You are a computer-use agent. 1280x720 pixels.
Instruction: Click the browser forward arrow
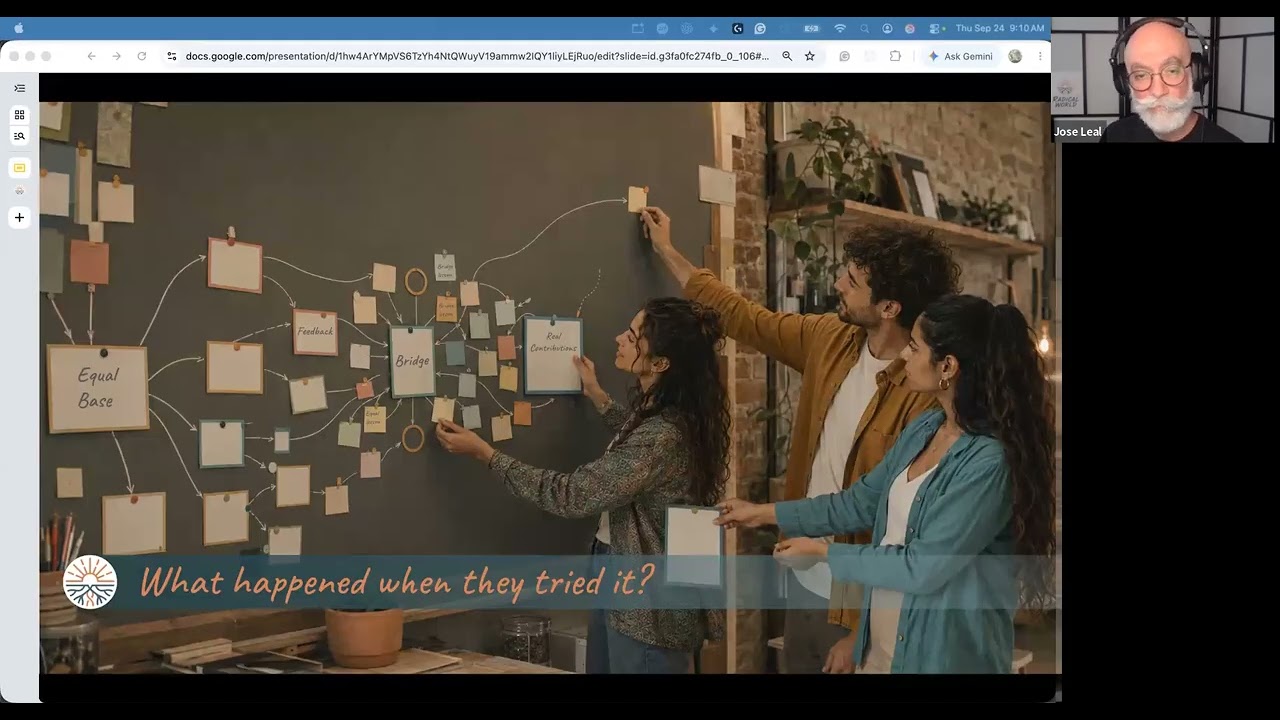(117, 56)
